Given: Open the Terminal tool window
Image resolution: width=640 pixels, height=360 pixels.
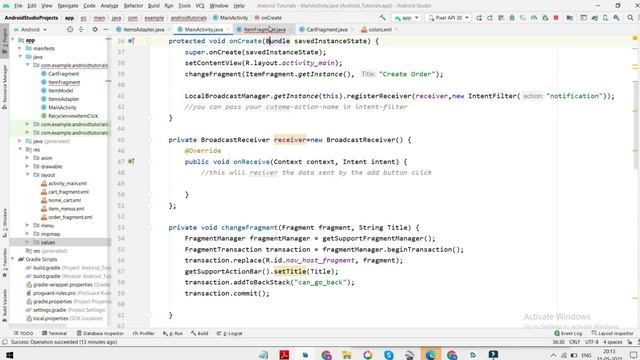Looking at the screenshot, I should click(54, 333).
